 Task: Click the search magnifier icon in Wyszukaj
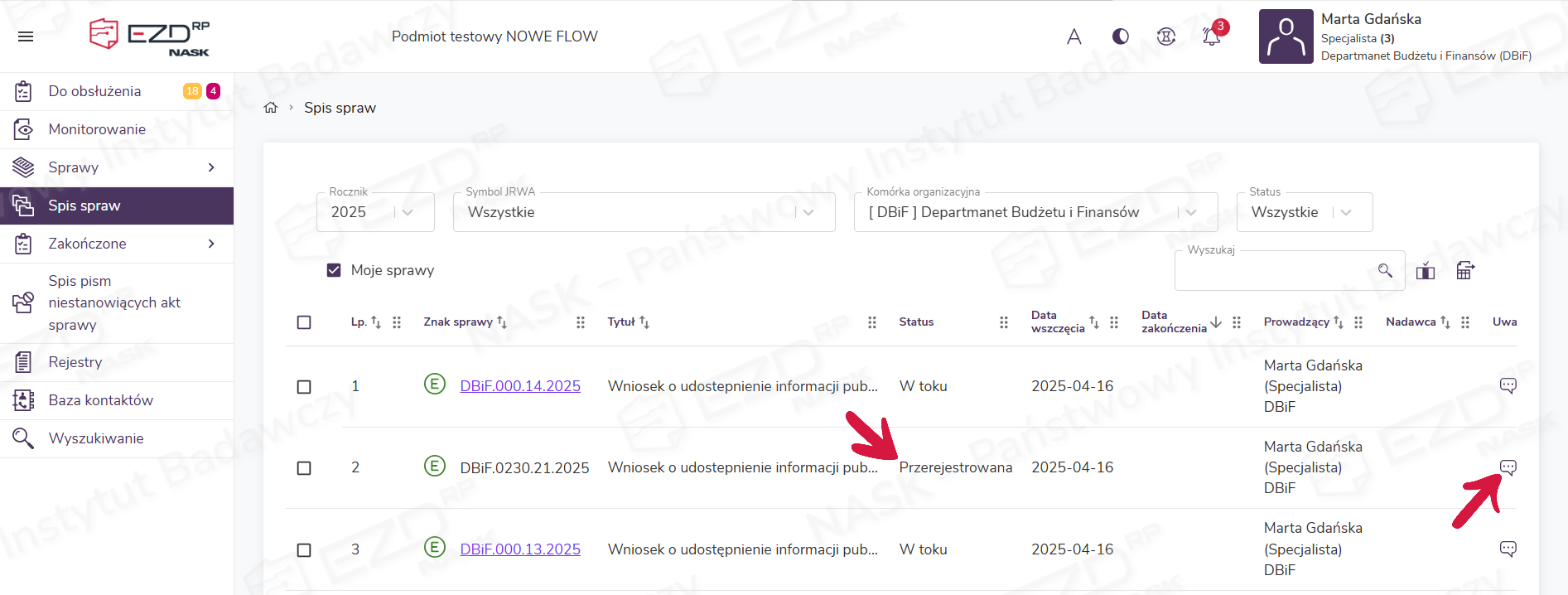coord(1385,270)
